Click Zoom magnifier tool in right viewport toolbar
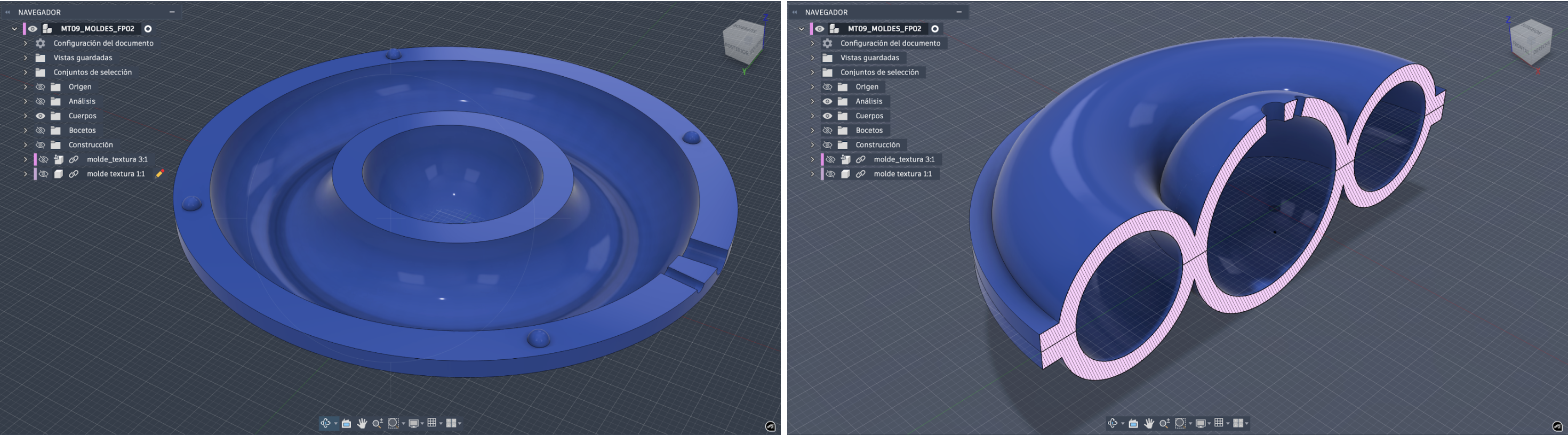 tap(1164, 423)
